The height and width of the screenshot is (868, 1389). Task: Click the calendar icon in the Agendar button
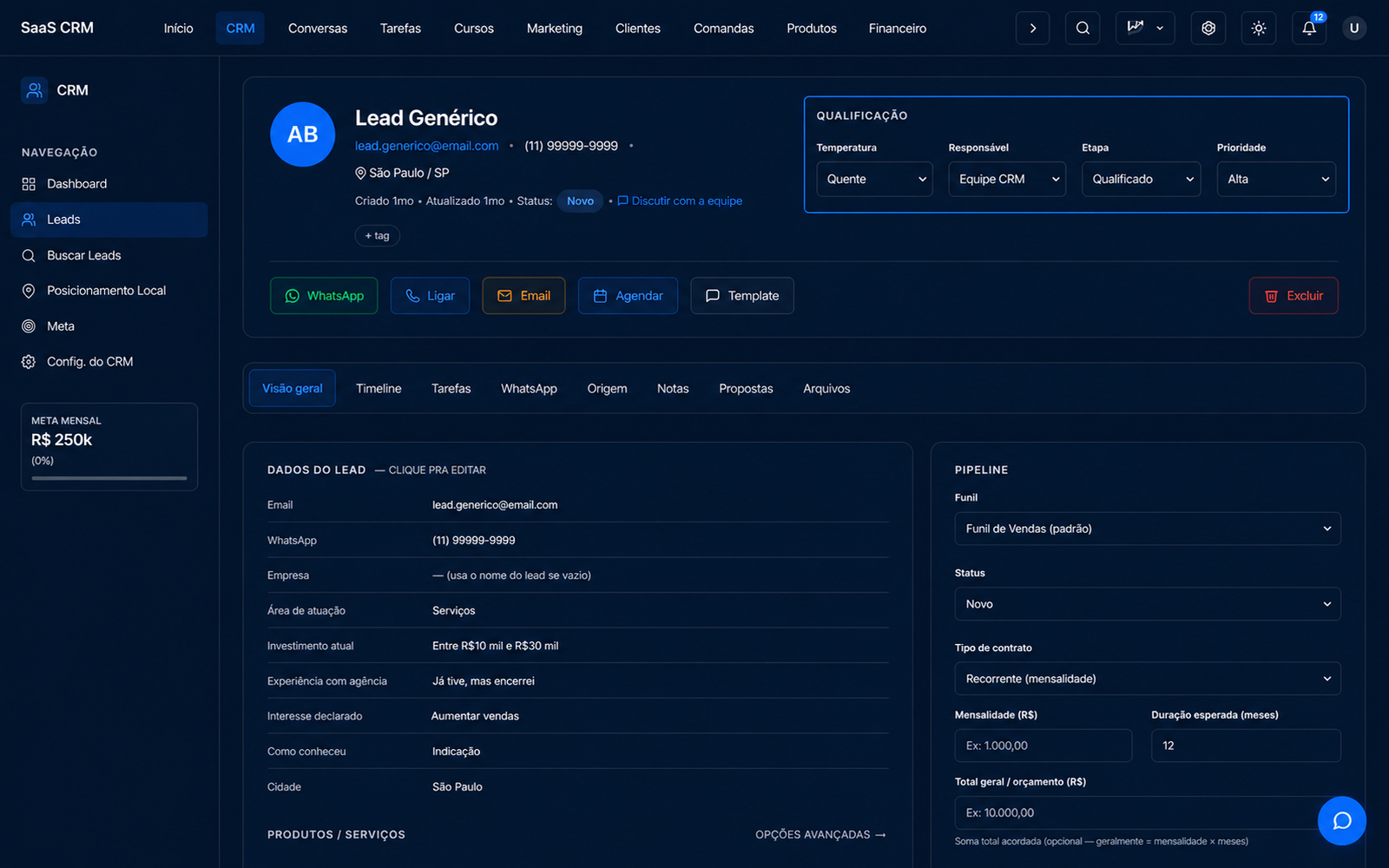[x=600, y=296]
